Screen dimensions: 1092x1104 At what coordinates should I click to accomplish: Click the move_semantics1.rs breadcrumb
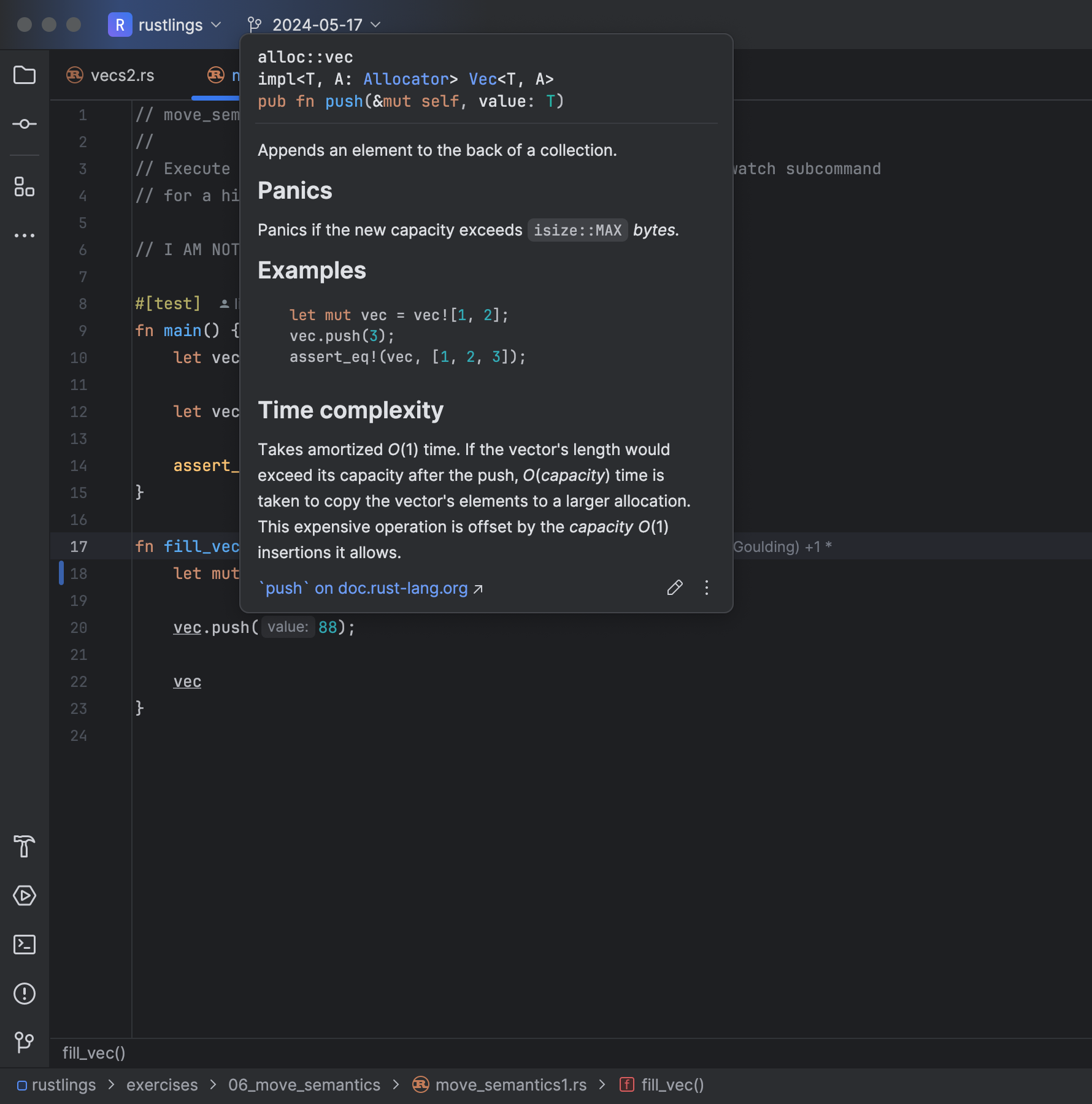[x=511, y=1085]
